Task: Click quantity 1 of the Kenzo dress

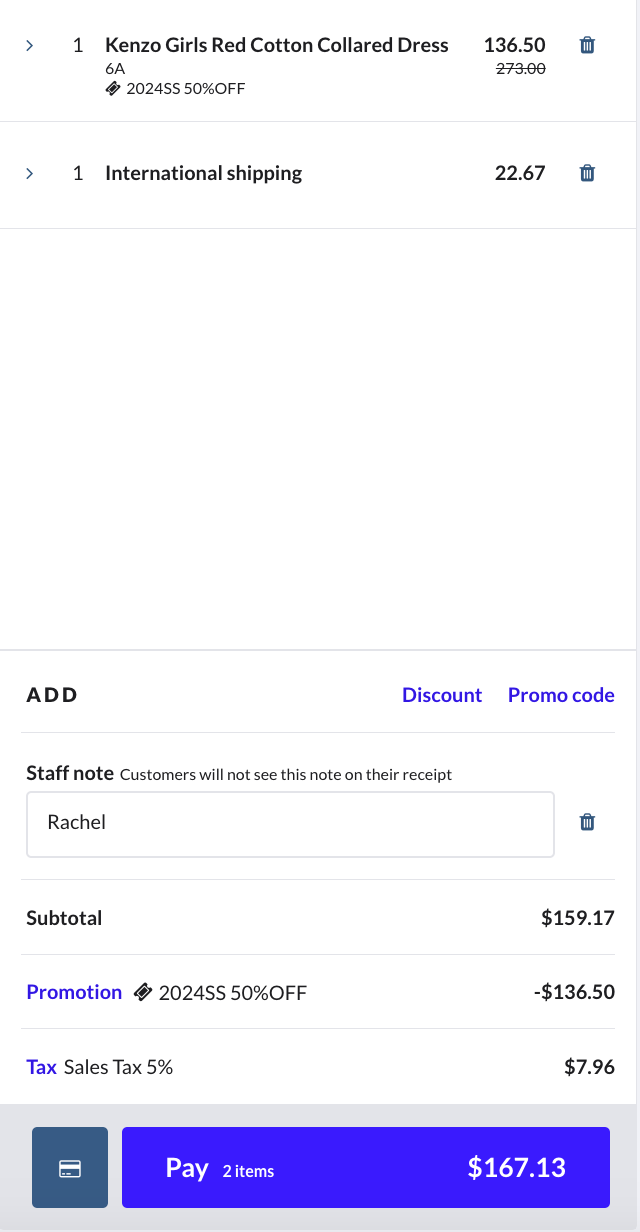Action: coord(78,45)
